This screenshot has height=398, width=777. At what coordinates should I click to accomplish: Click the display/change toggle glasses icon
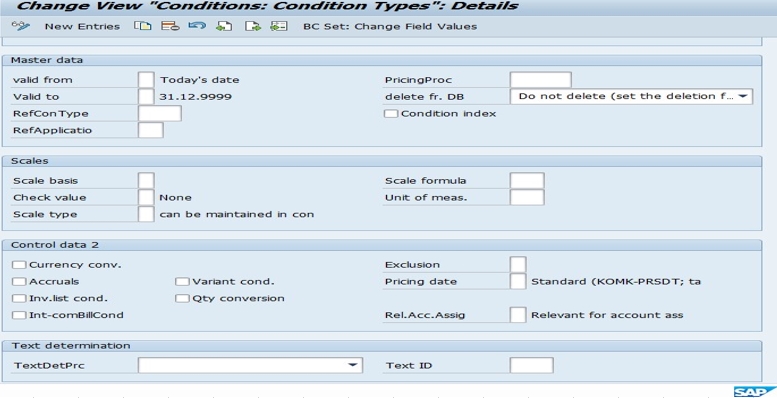click(x=20, y=26)
